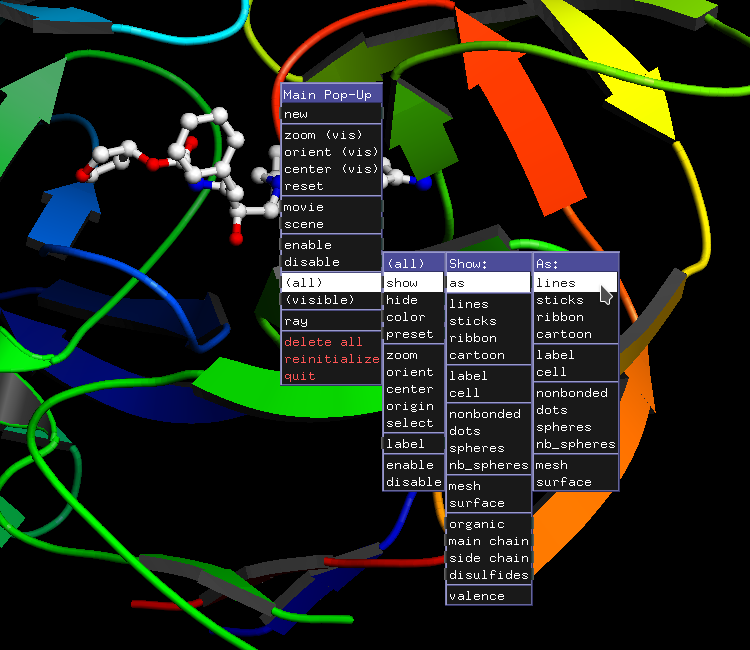The image size is (750, 650).
Task: Choose 'sticks' in As submenu
Action: click(x=575, y=300)
